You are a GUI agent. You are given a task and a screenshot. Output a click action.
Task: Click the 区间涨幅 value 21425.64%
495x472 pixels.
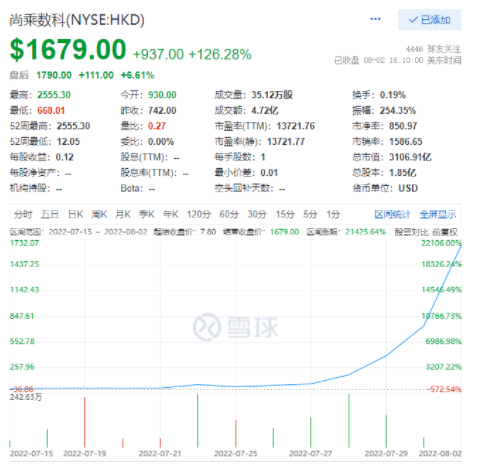[366, 232]
